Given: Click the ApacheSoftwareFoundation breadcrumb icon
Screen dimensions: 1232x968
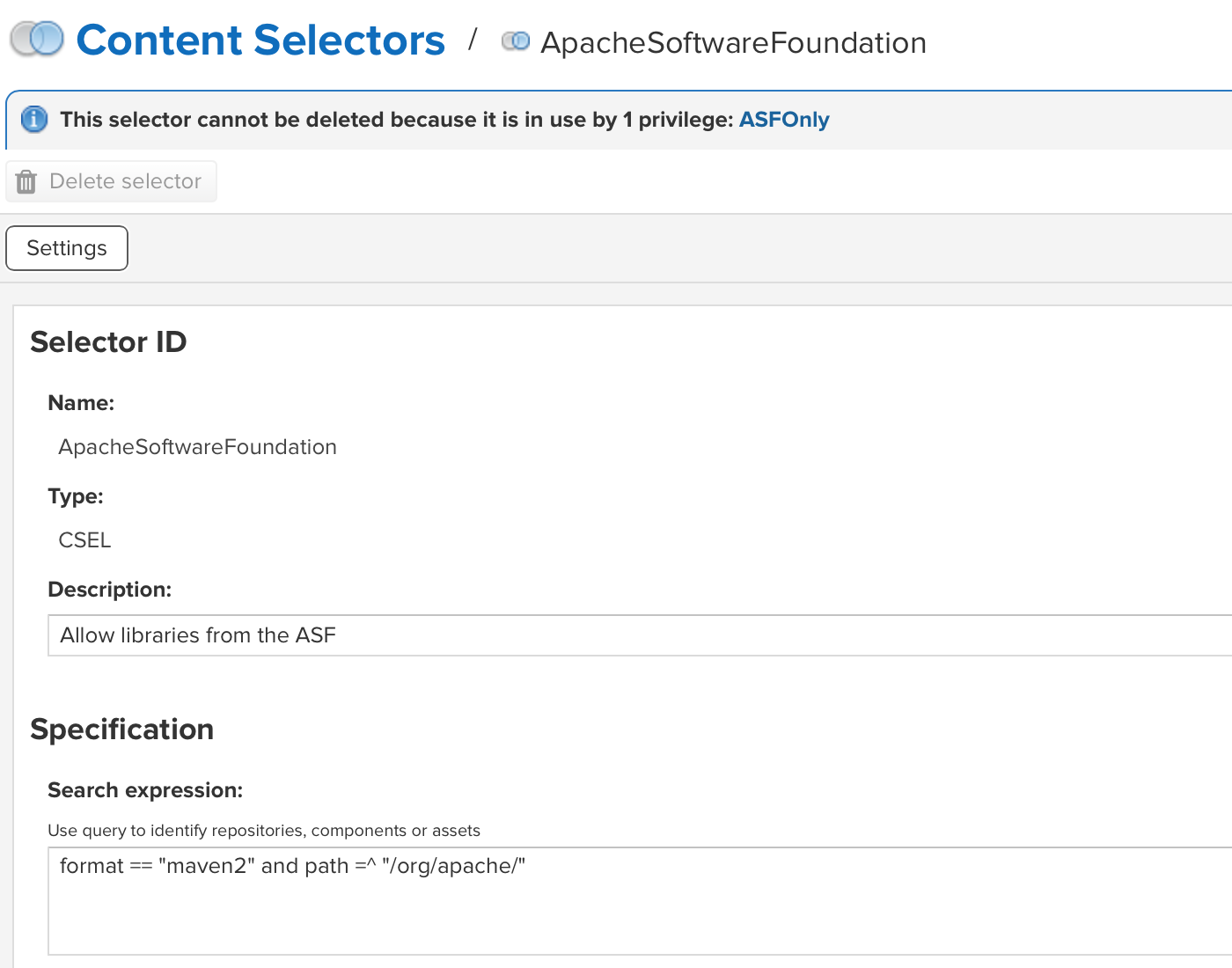Looking at the screenshot, I should coord(516,41).
